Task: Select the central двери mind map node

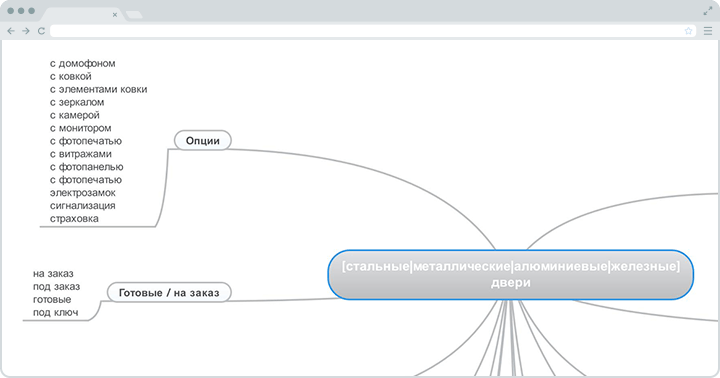Action: (511, 275)
